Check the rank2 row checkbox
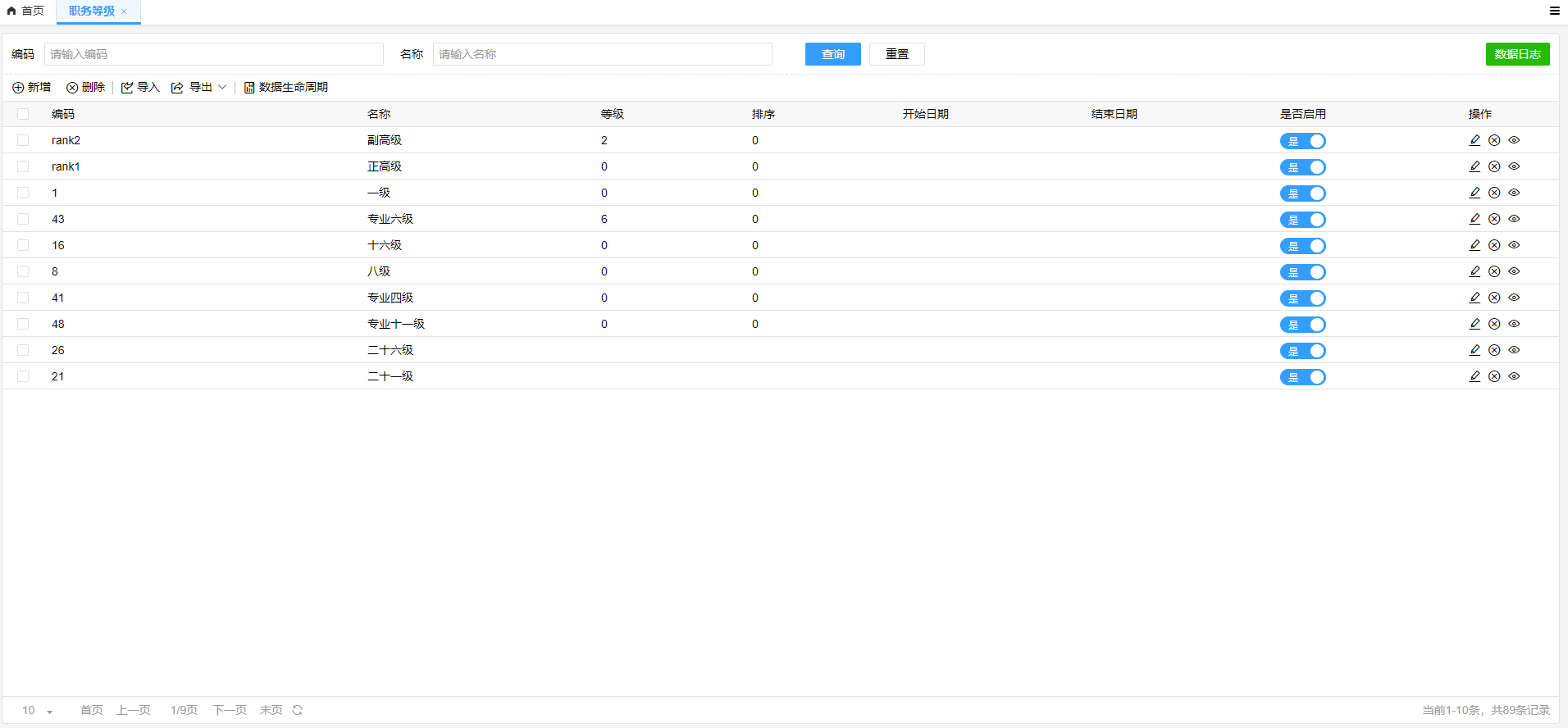 point(23,140)
